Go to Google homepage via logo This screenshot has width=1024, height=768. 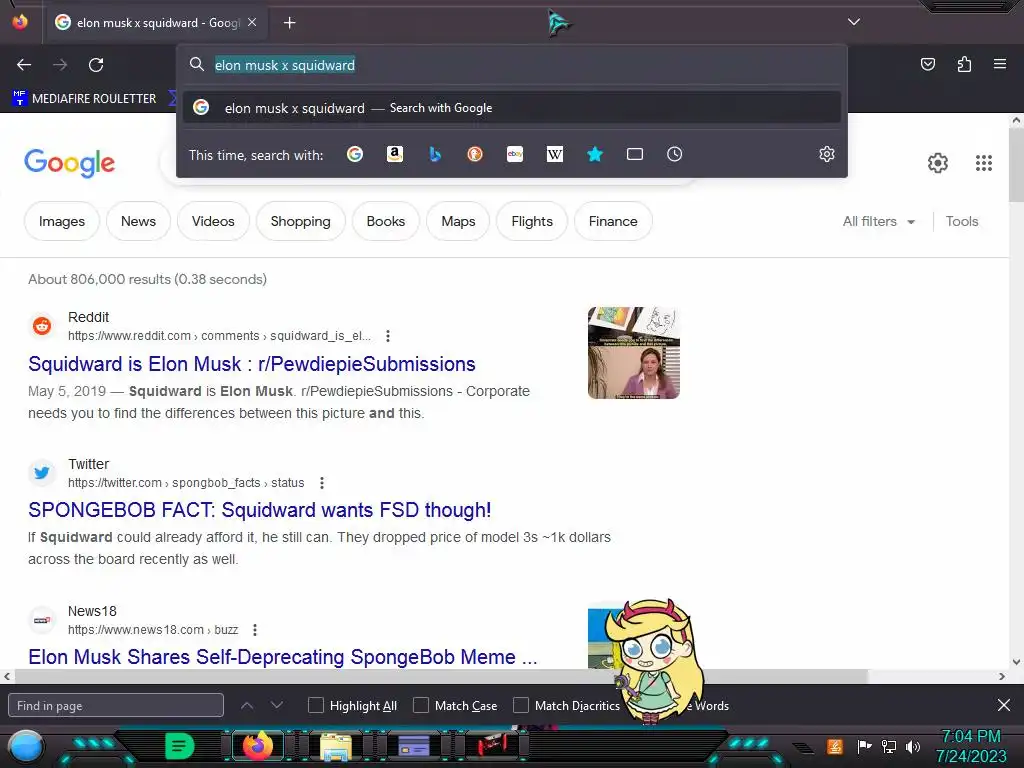click(x=70, y=163)
